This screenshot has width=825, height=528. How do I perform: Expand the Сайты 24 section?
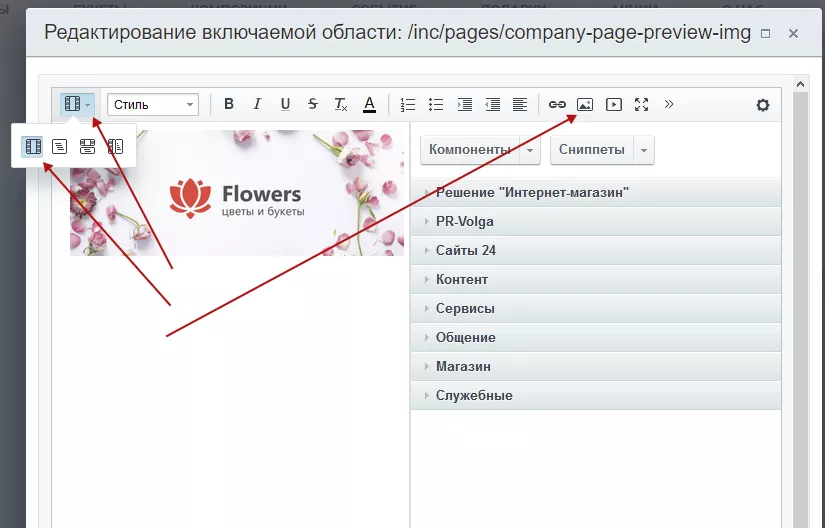596,250
